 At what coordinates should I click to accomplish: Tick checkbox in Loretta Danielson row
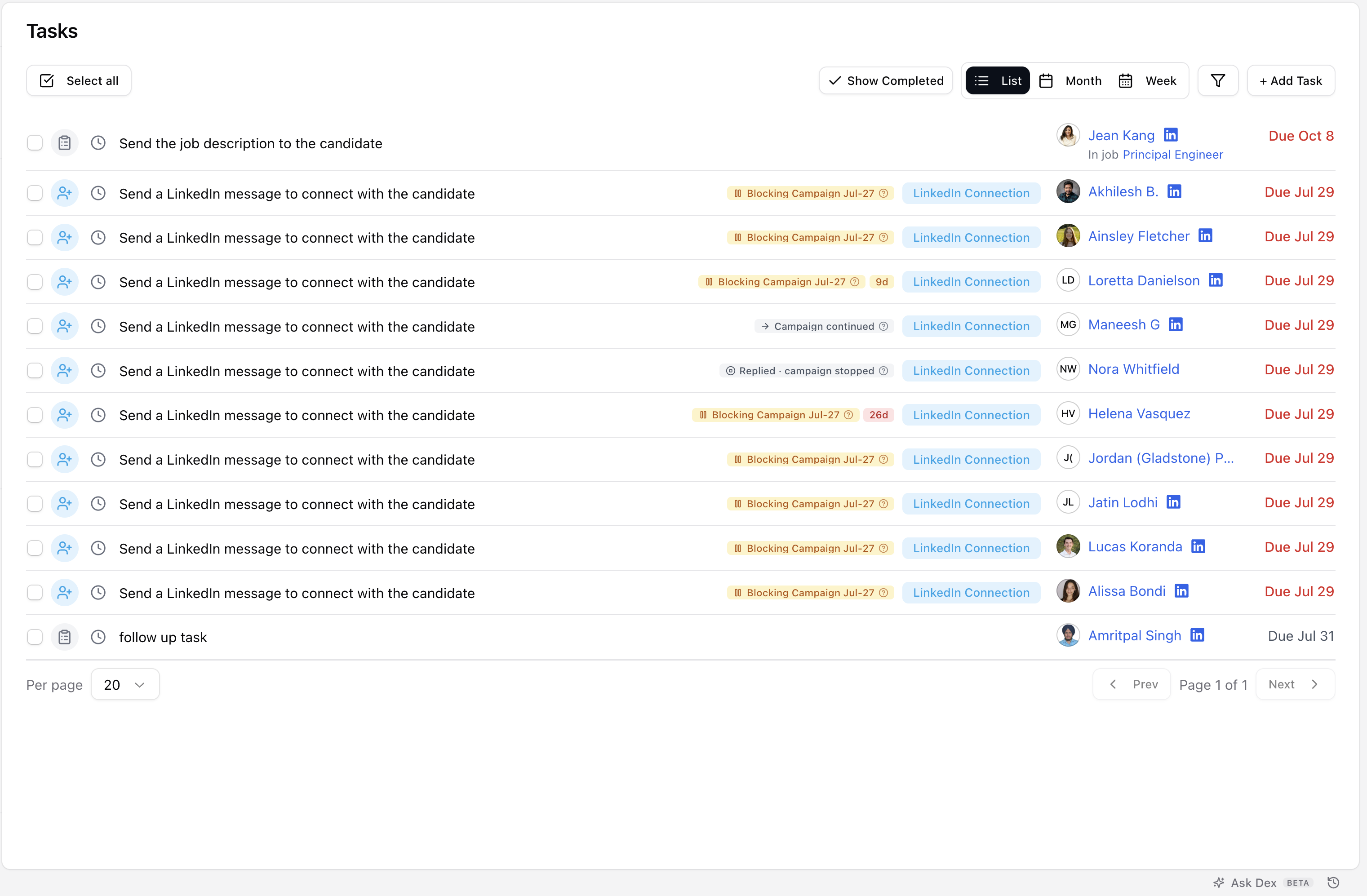pos(35,281)
